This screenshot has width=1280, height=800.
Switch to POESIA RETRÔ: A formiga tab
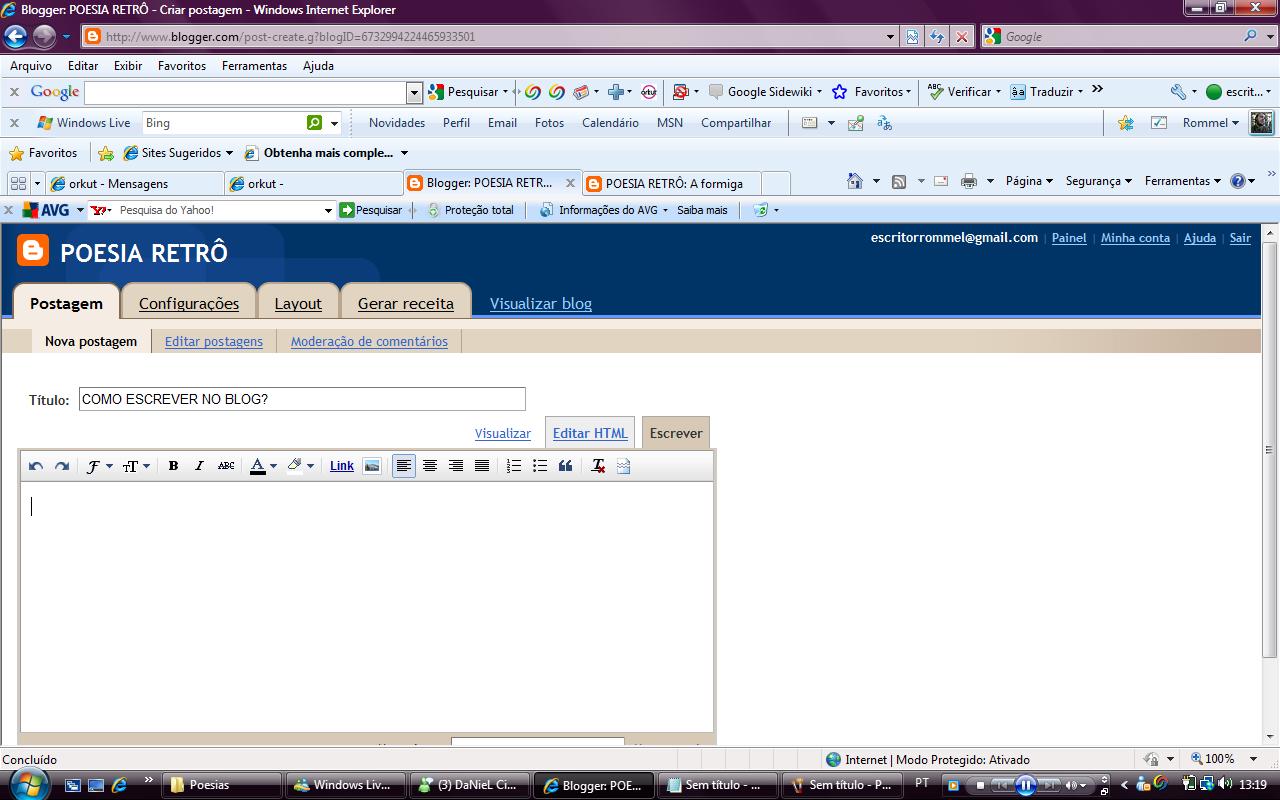pyautogui.click(x=671, y=183)
